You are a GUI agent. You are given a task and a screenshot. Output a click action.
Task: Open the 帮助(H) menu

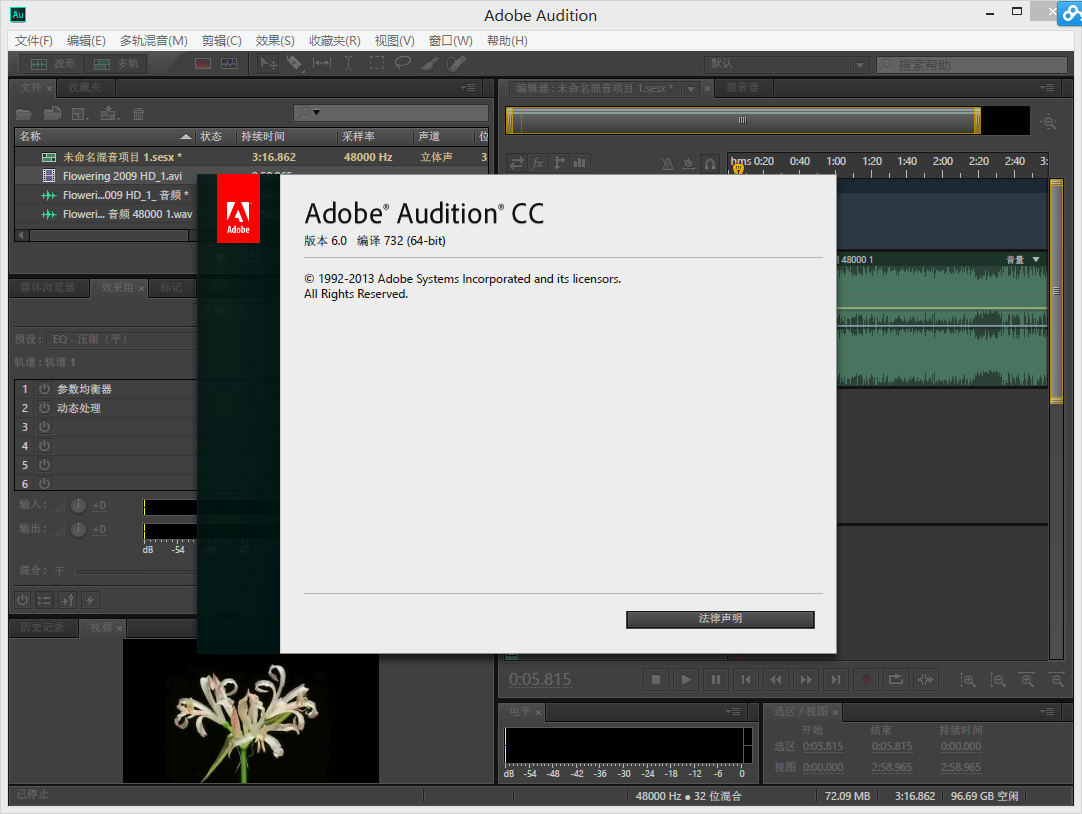point(507,41)
